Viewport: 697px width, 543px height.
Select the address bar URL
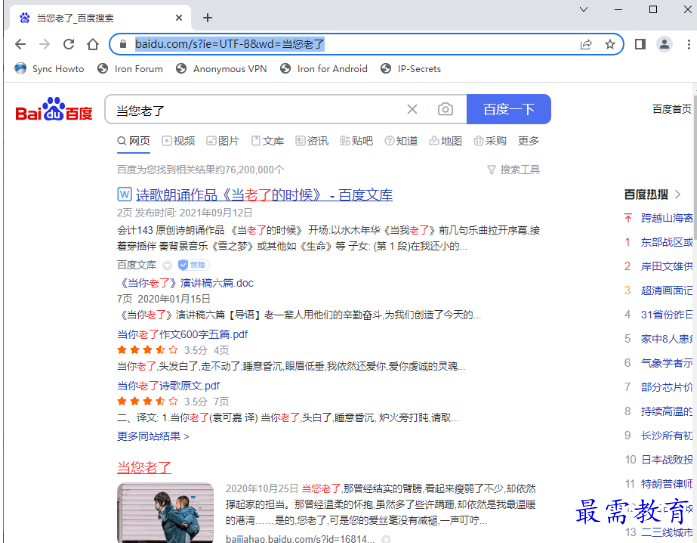pos(229,44)
